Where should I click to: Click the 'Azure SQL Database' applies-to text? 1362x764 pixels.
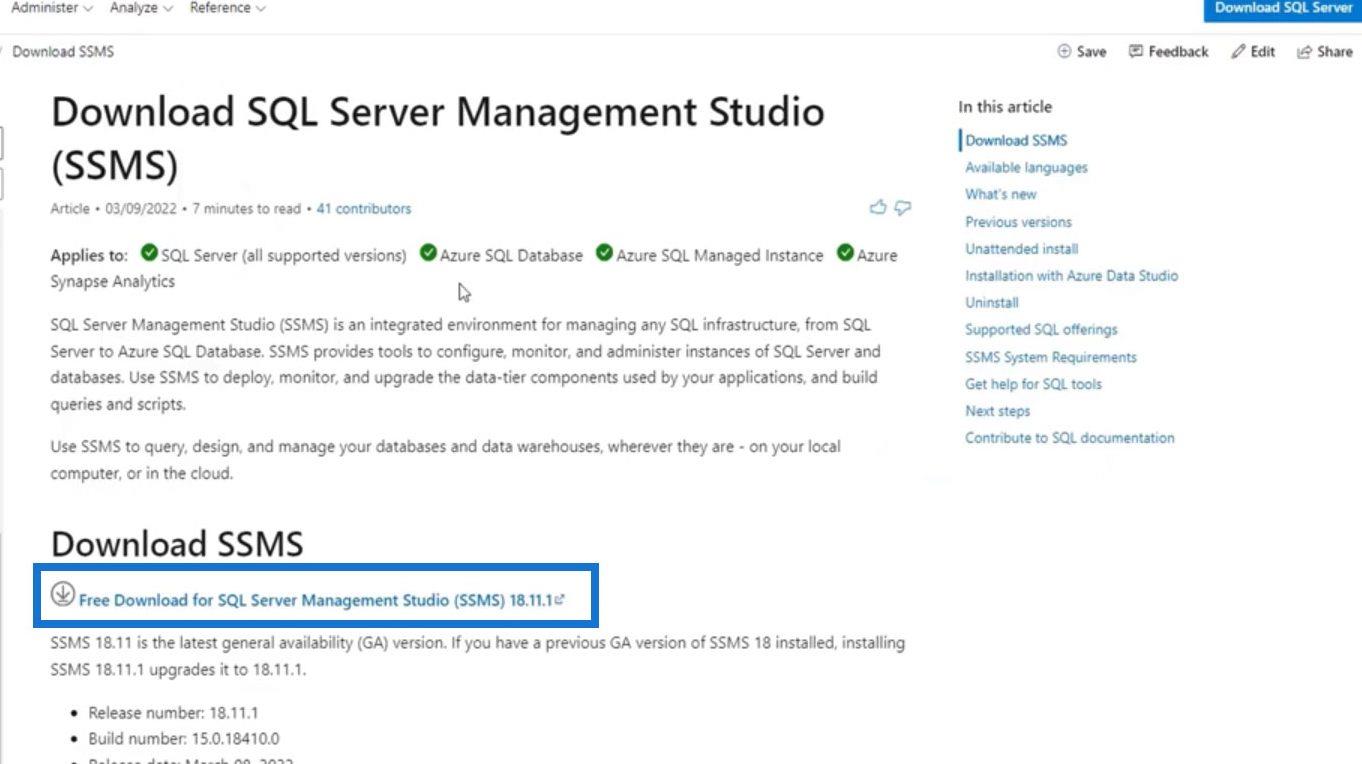[511, 255]
